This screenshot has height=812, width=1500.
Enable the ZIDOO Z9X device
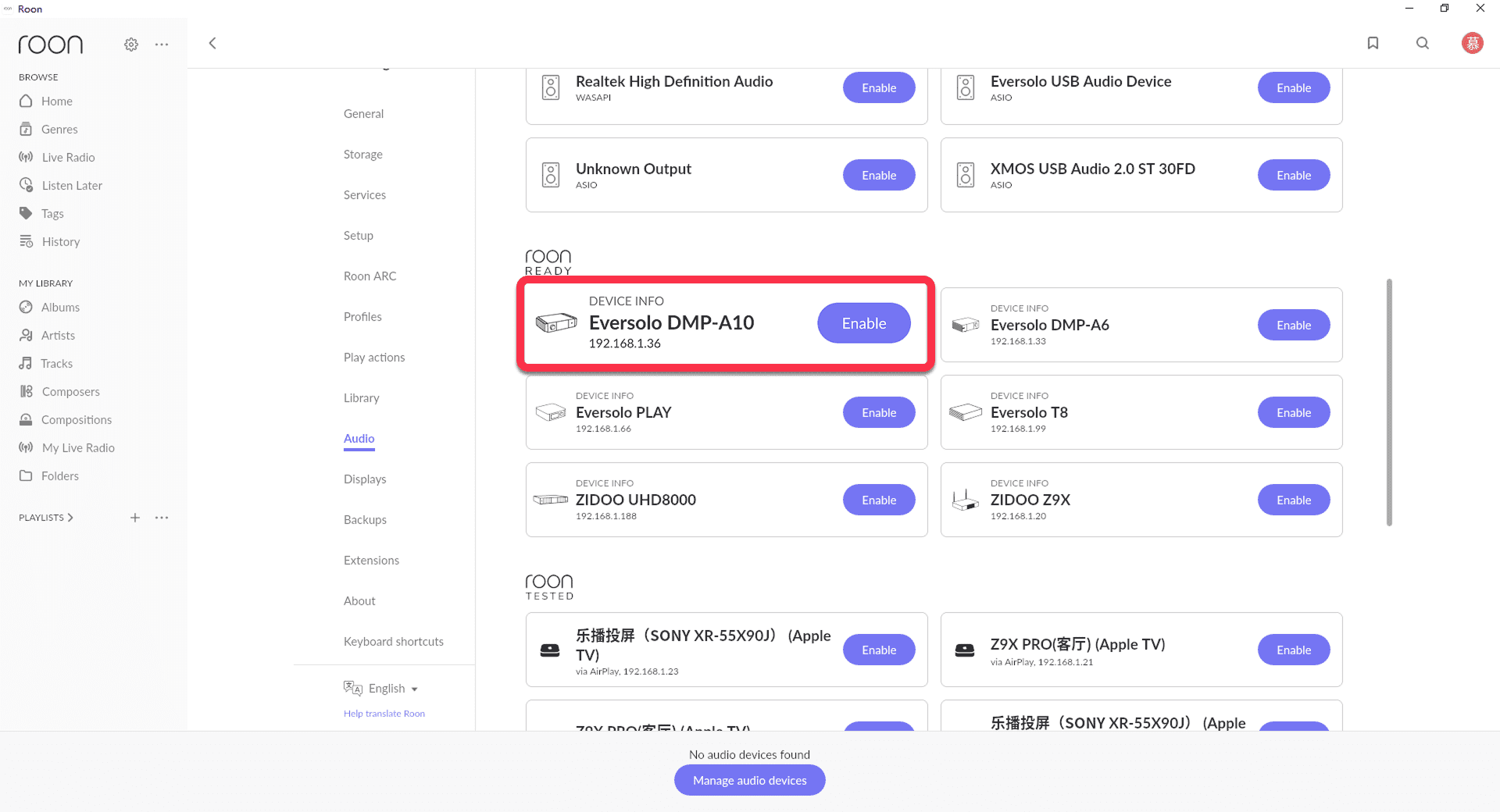(1293, 500)
